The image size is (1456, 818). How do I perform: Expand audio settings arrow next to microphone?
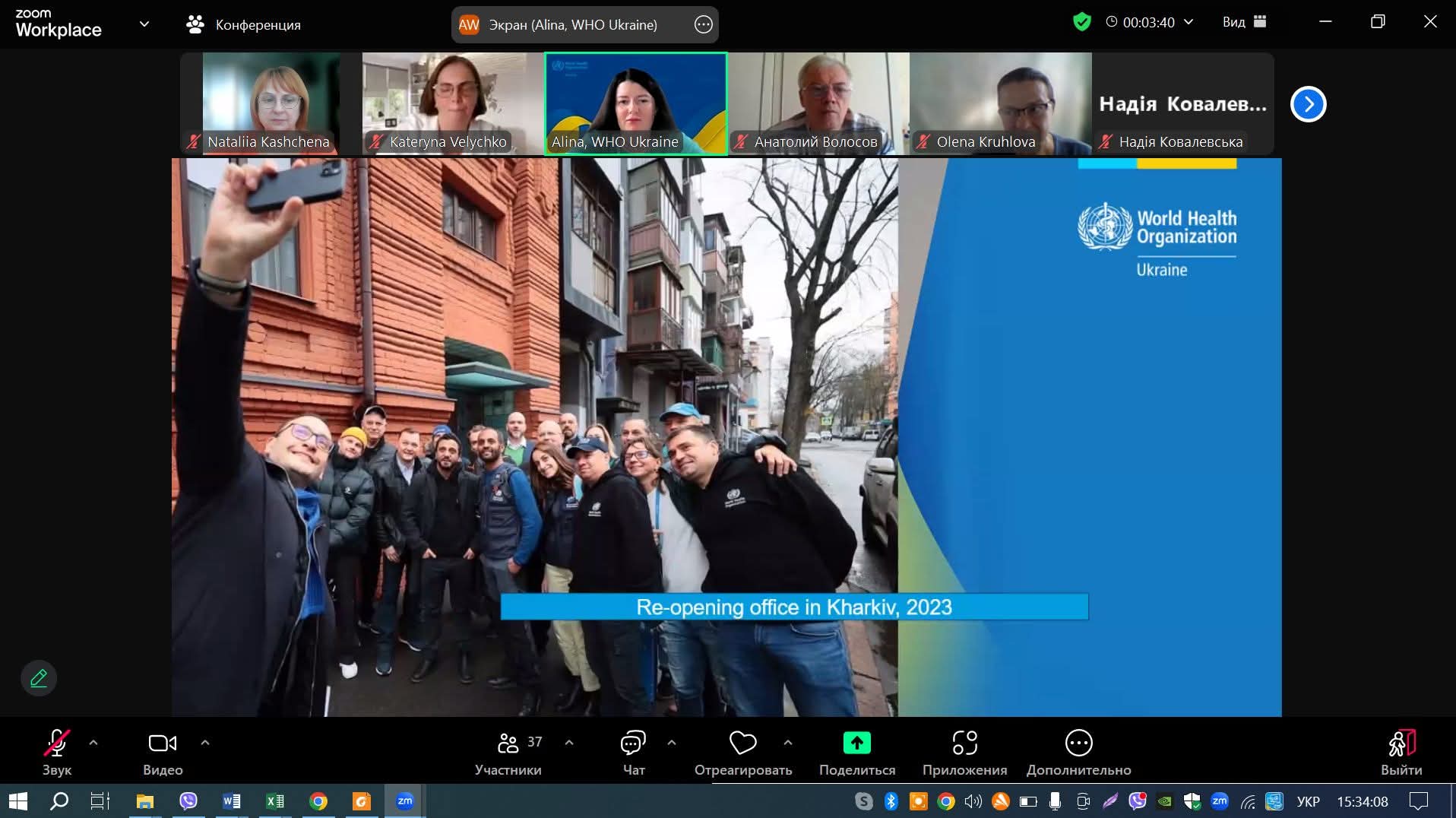click(x=93, y=742)
